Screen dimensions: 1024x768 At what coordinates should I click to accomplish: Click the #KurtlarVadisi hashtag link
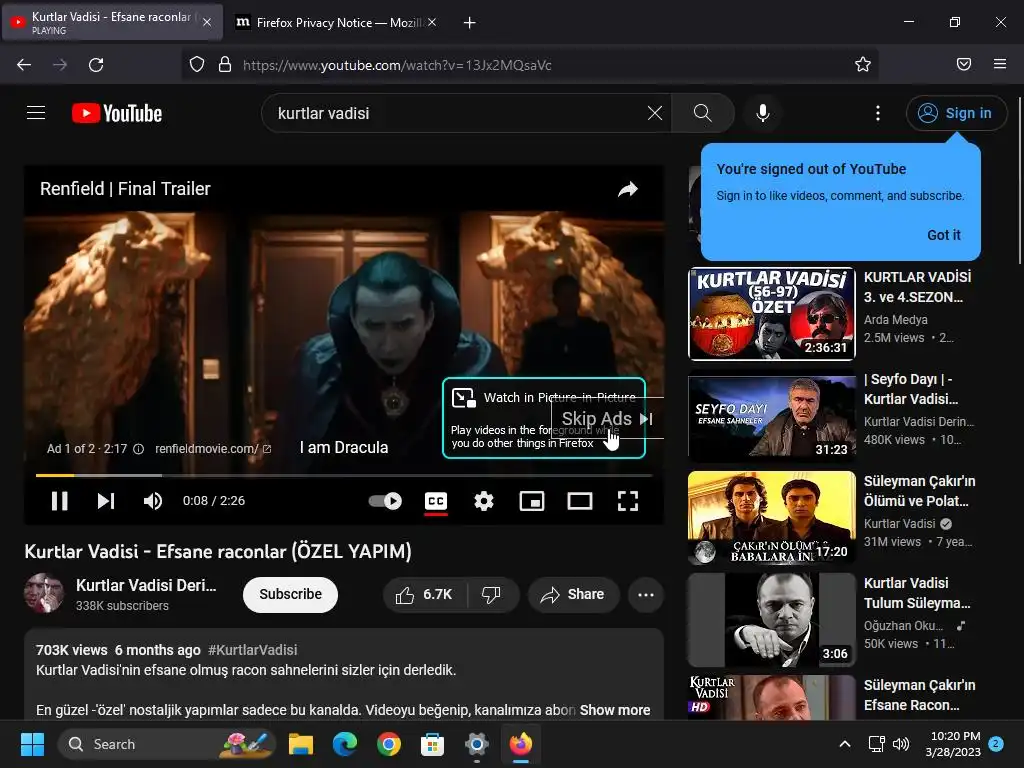pyautogui.click(x=253, y=650)
